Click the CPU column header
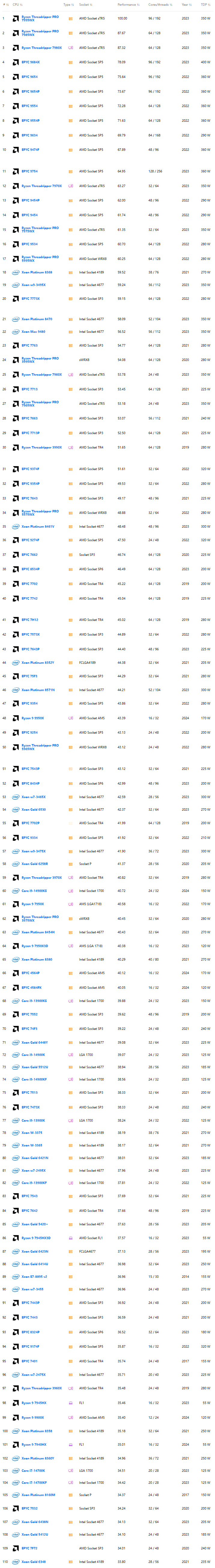 [16, 5]
